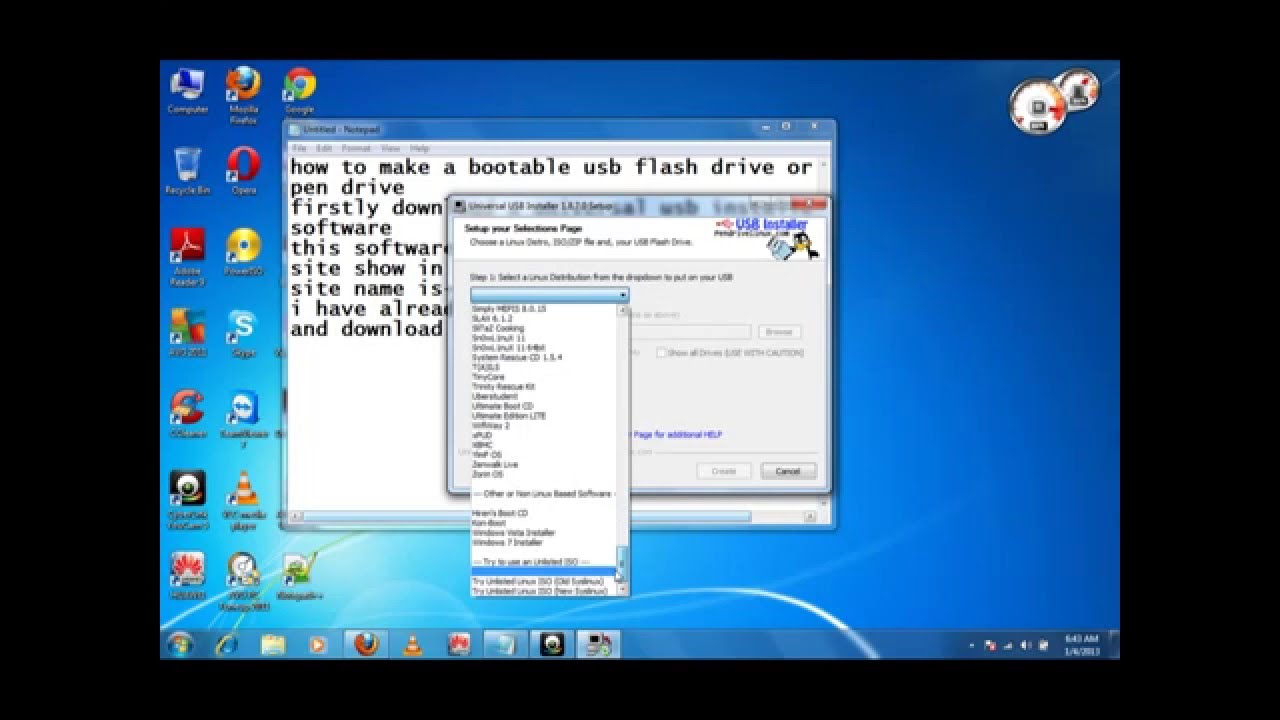Image resolution: width=1280 pixels, height=720 pixels.
Task: Open VLC from the taskbar
Action: 412,644
